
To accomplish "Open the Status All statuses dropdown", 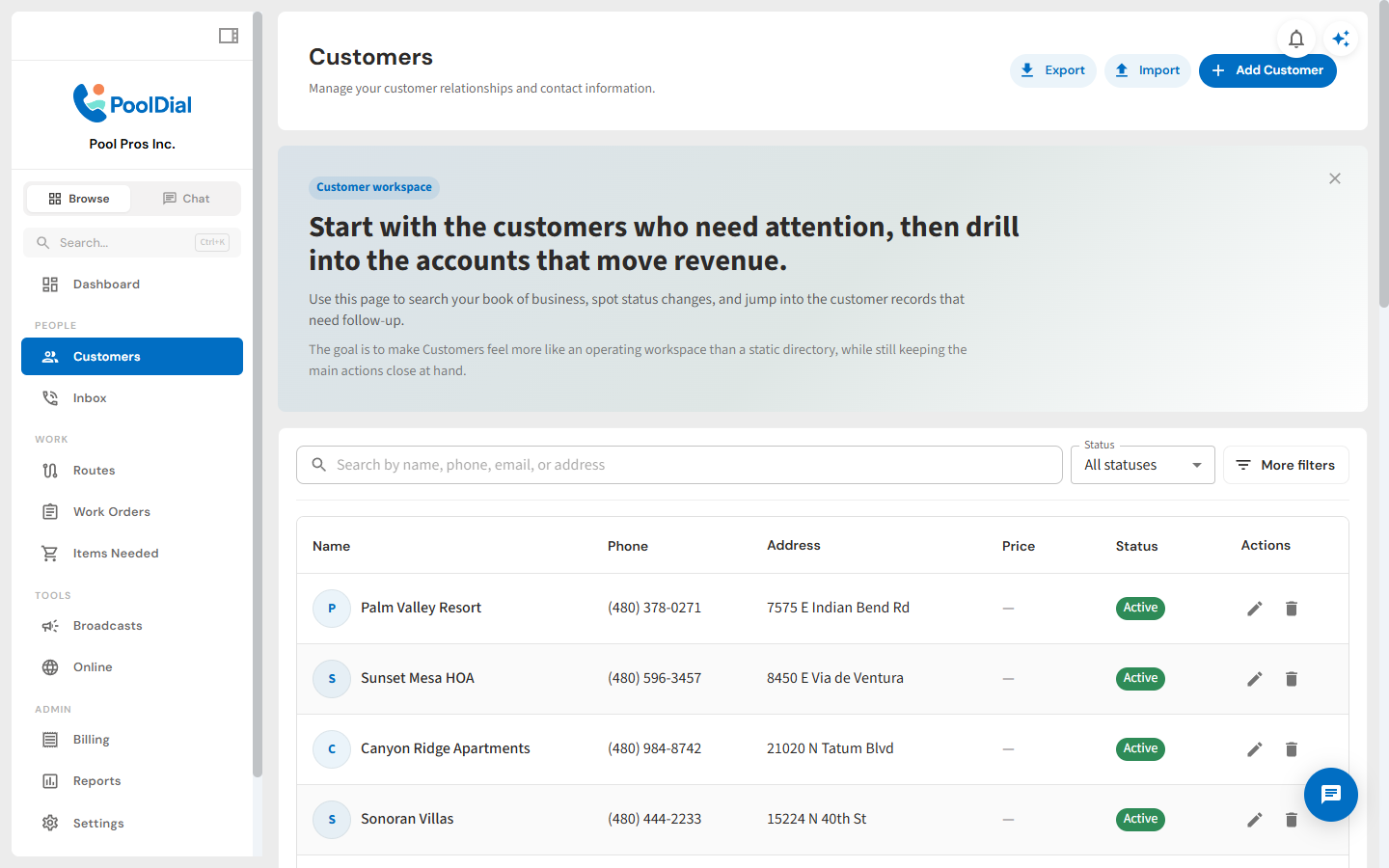I will click(x=1143, y=465).
